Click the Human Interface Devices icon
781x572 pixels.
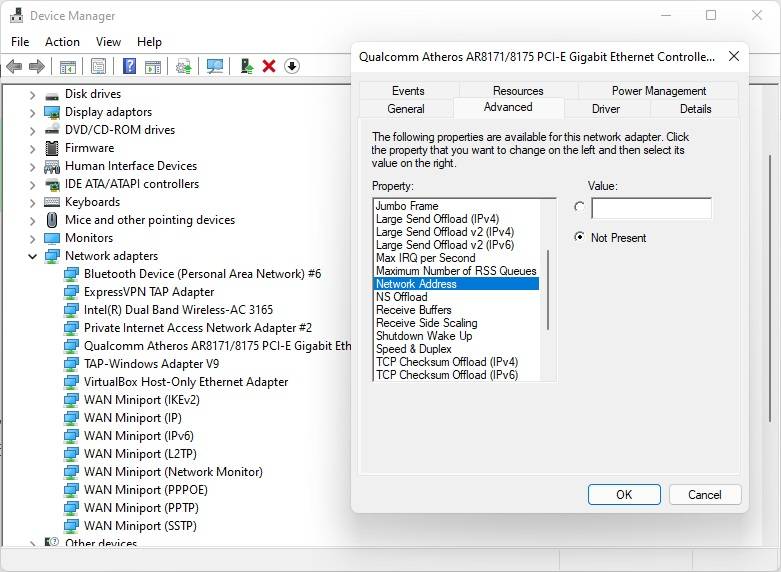click(x=52, y=166)
